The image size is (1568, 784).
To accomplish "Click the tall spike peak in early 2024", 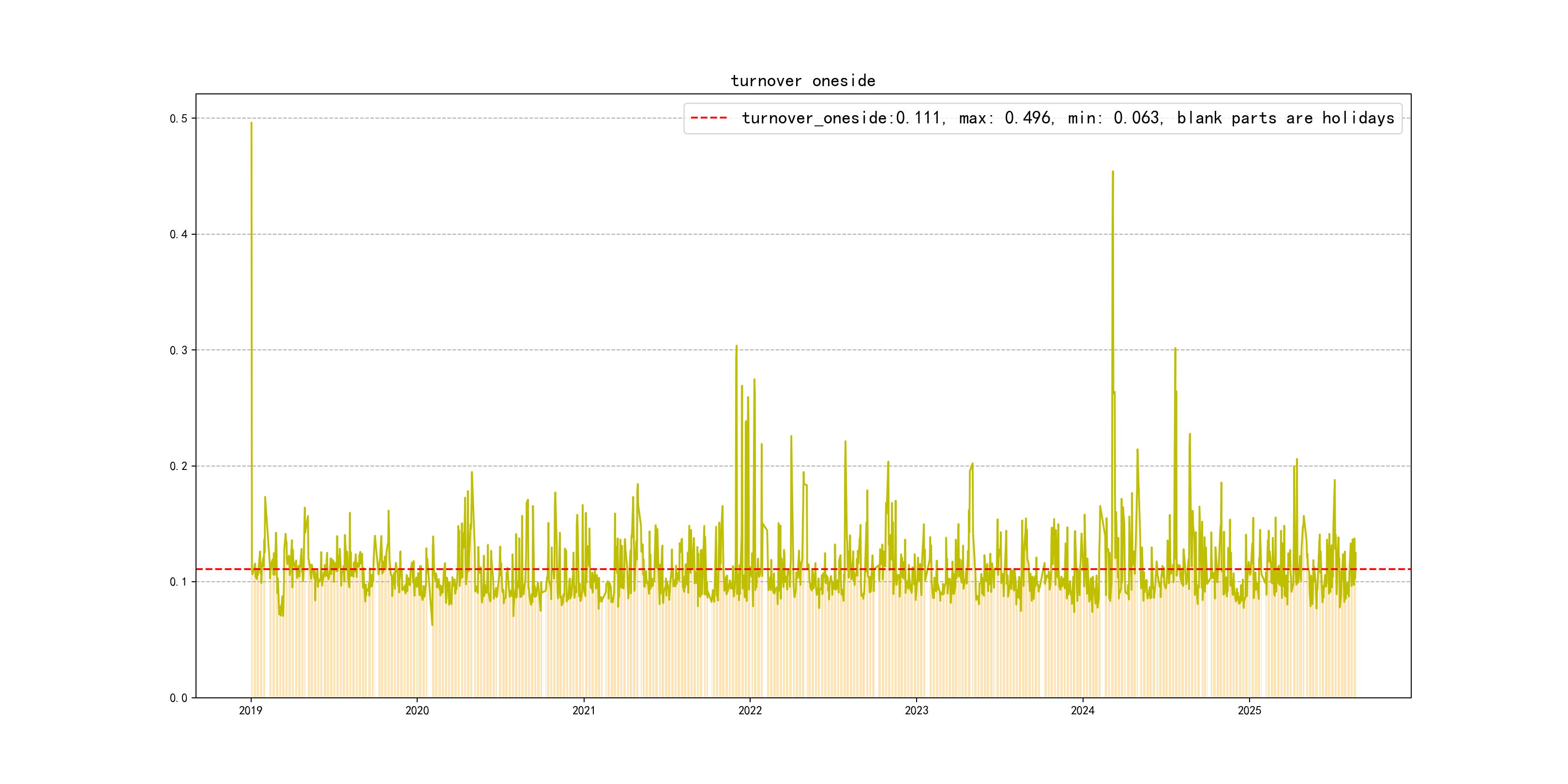I will pyautogui.click(x=1113, y=172).
